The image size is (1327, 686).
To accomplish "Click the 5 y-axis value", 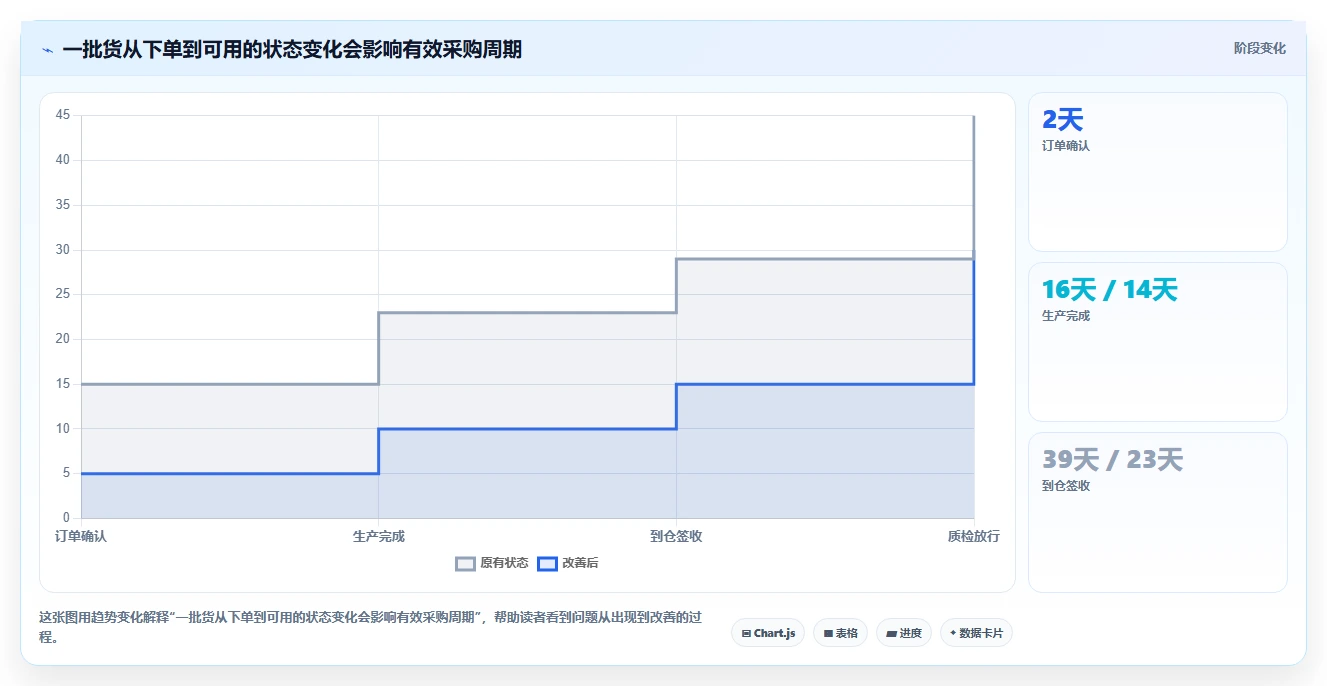I will 66,473.
